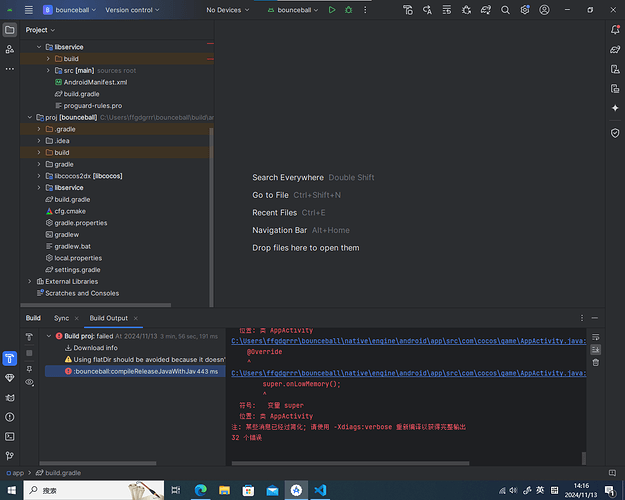This screenshot has height=500, width=625.
Task: Click Download info entry
Action: point(91,348)
